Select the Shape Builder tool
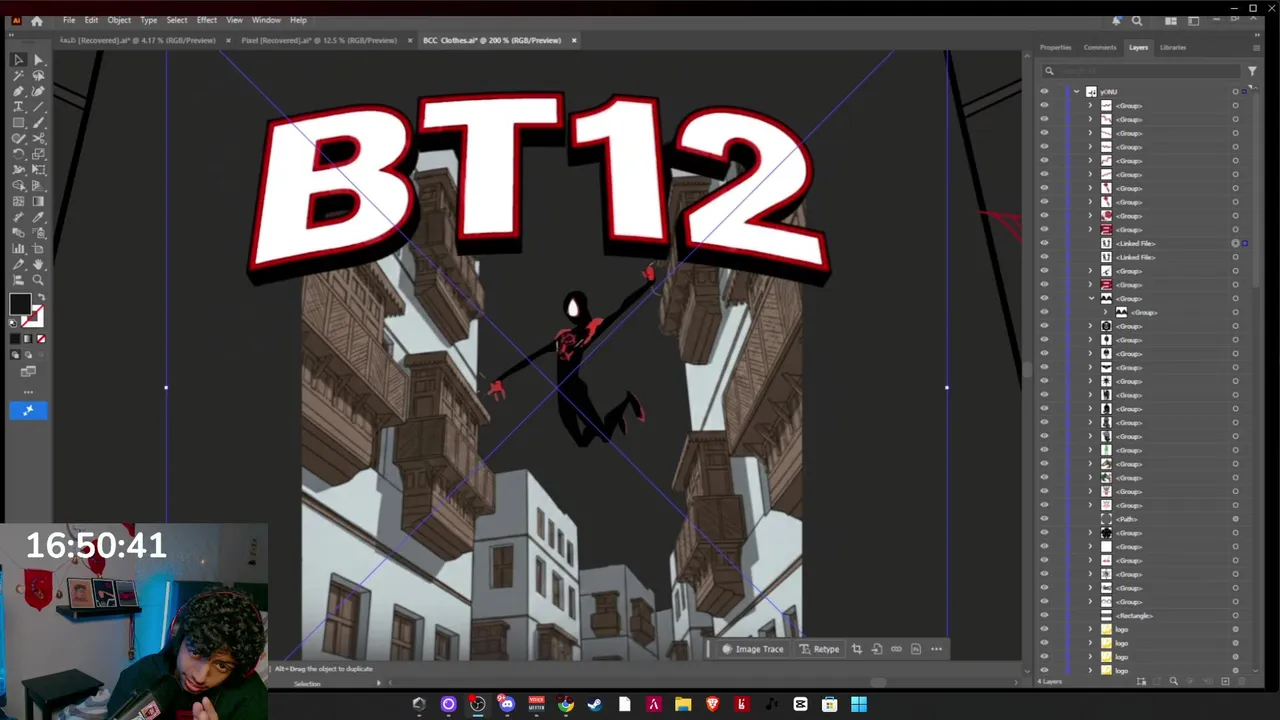Viewport: 1280px width, 720px height. point(18,185)
